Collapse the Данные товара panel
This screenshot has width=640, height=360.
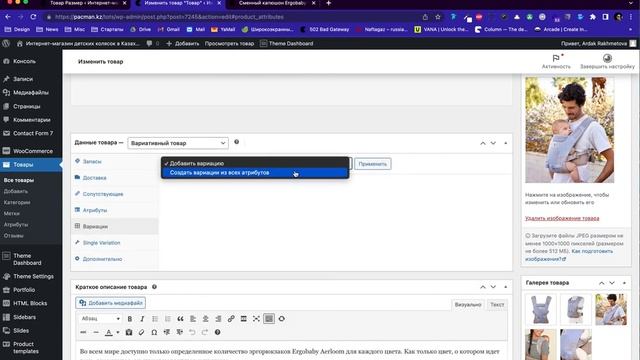[505, 143]
